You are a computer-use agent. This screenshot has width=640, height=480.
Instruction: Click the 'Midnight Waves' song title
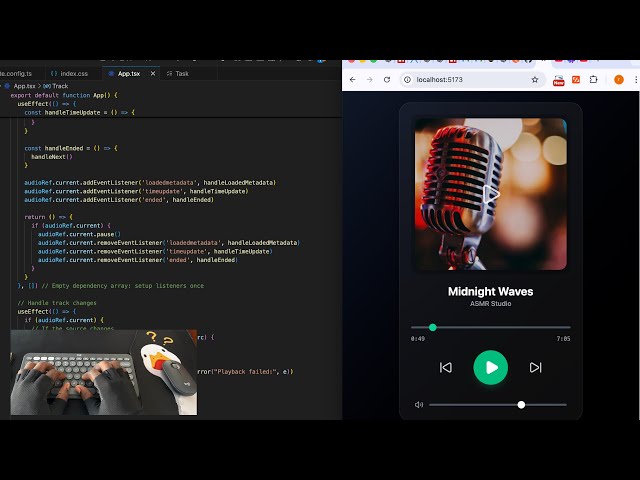click(490, 291)
